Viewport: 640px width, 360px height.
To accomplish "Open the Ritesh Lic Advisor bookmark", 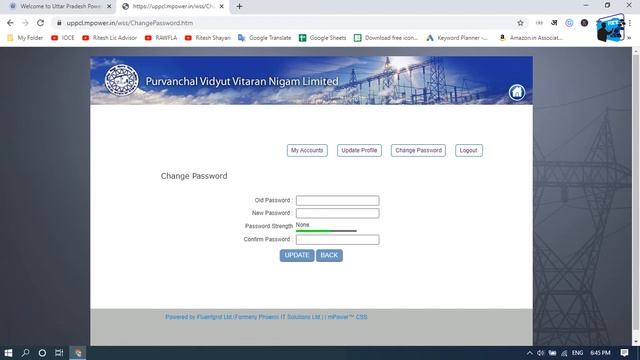I will click(x=109, y=38).
